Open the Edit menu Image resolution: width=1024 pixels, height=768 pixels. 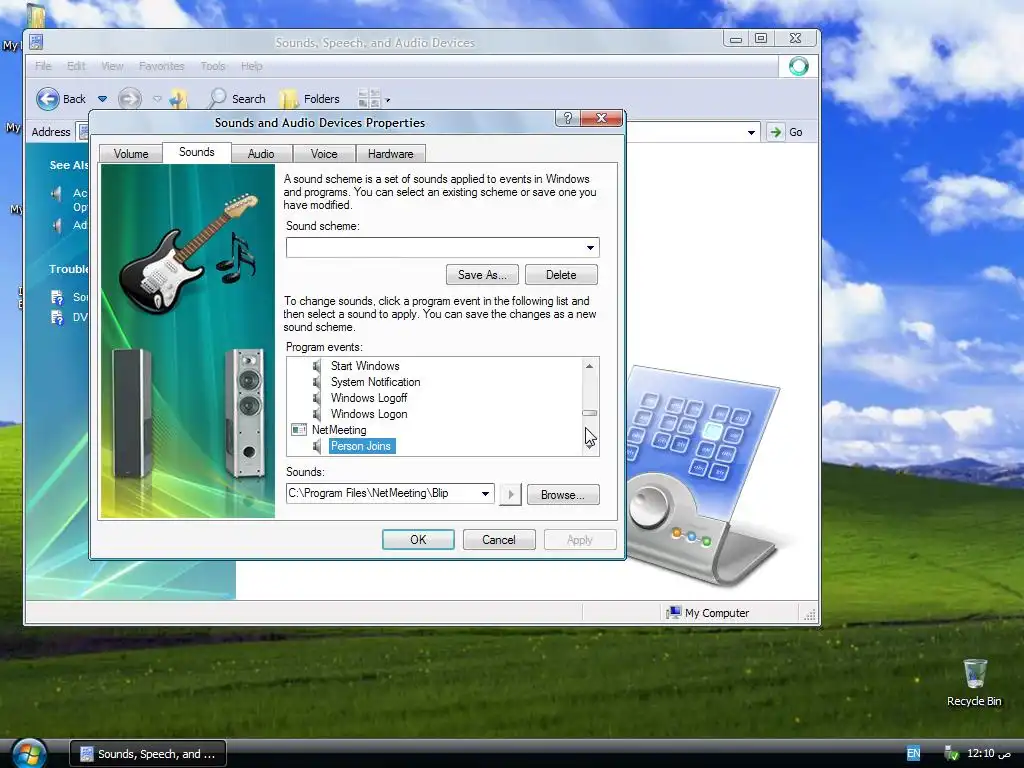(76, 66)
